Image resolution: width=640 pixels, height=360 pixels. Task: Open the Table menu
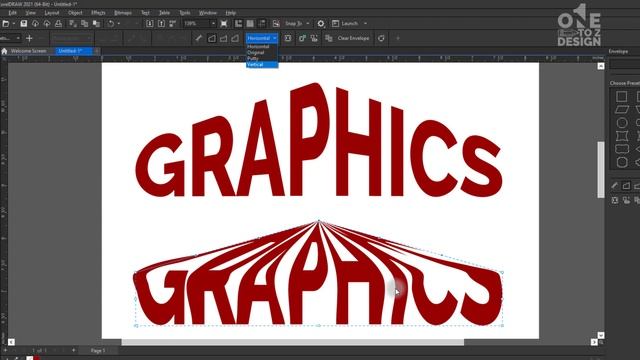[x=164, y=13]
